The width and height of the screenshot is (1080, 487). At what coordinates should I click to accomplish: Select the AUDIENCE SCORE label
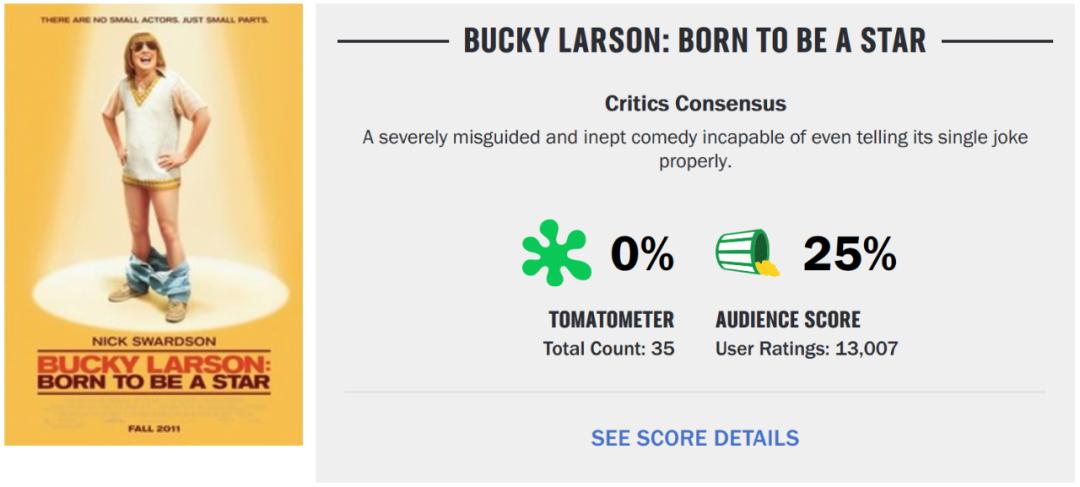coord(788,320)
